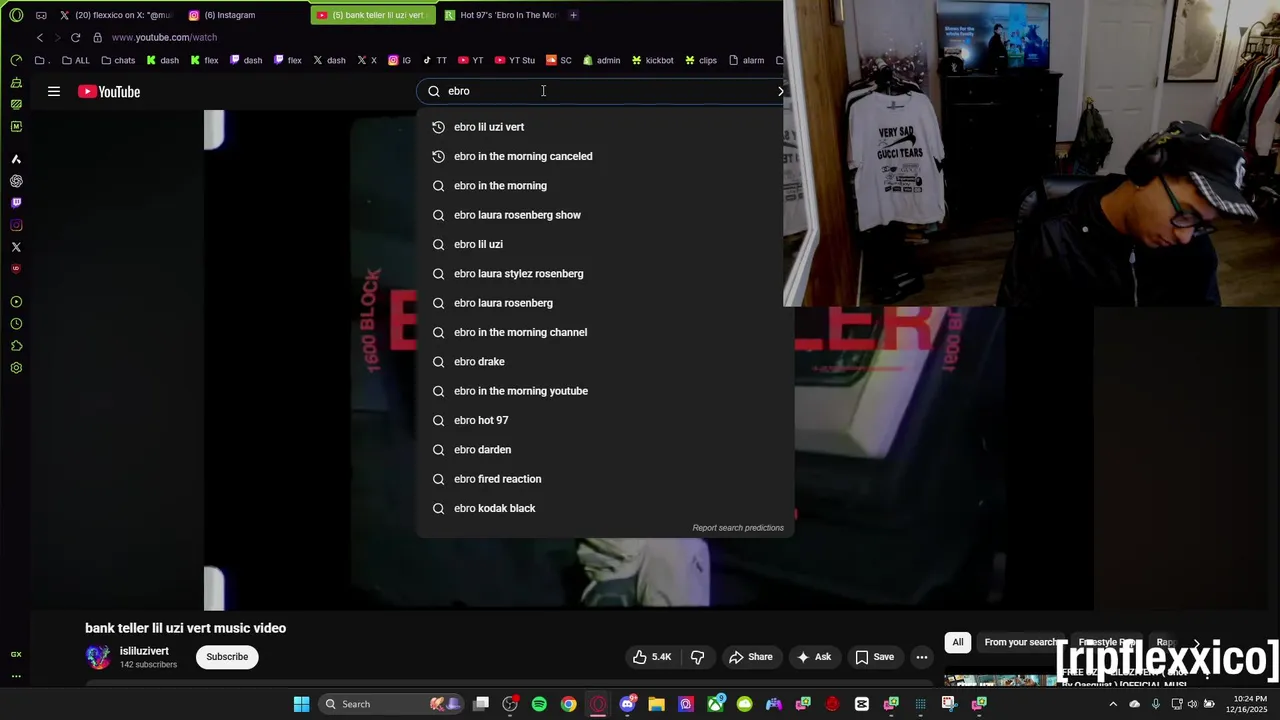
Task: Open the SC SoundCloud bookmark
Action: [x=559, y=60]
